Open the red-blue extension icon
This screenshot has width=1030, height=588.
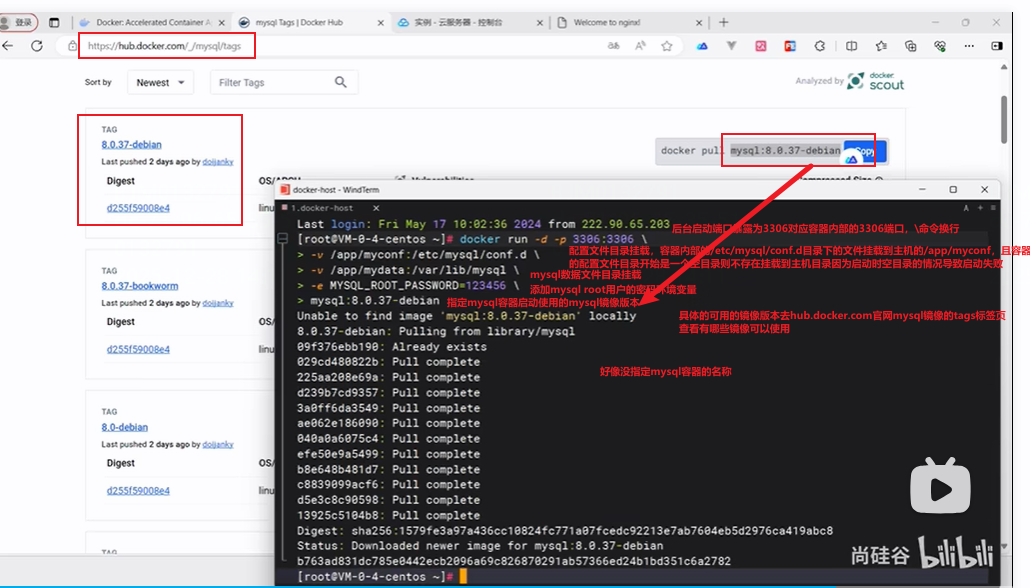(x=790, y=46)
